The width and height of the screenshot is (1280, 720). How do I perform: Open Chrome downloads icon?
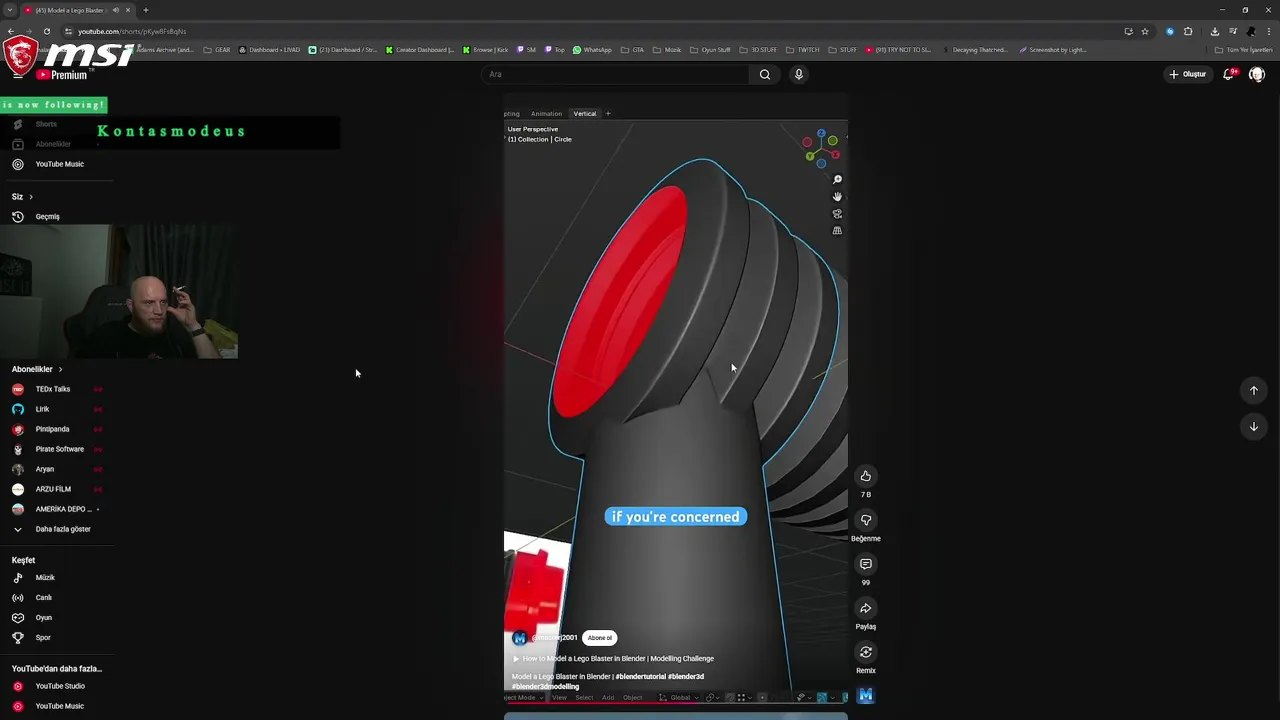coord(1214,31)
